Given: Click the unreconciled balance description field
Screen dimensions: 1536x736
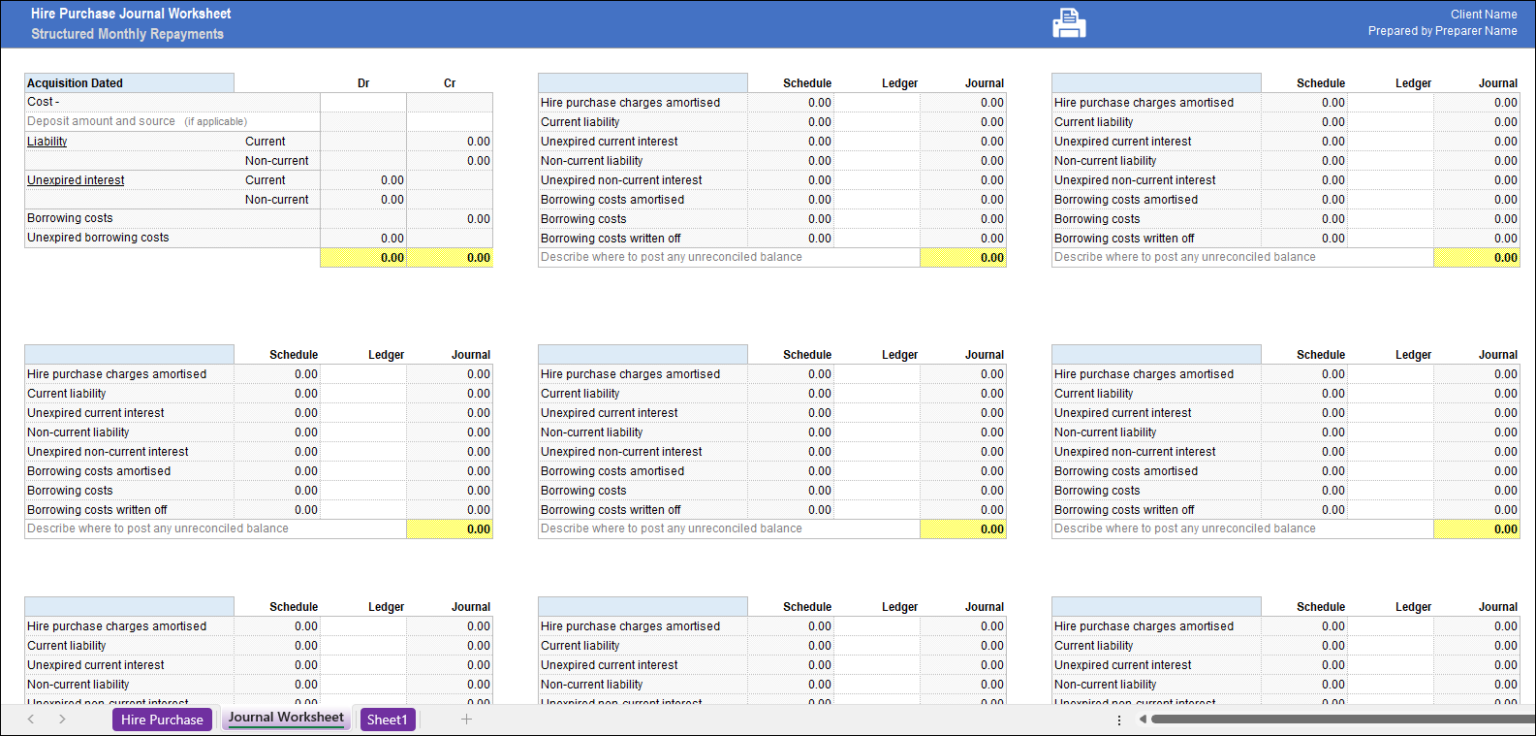Looking at the screenshot, I should (x=700, y=257).
